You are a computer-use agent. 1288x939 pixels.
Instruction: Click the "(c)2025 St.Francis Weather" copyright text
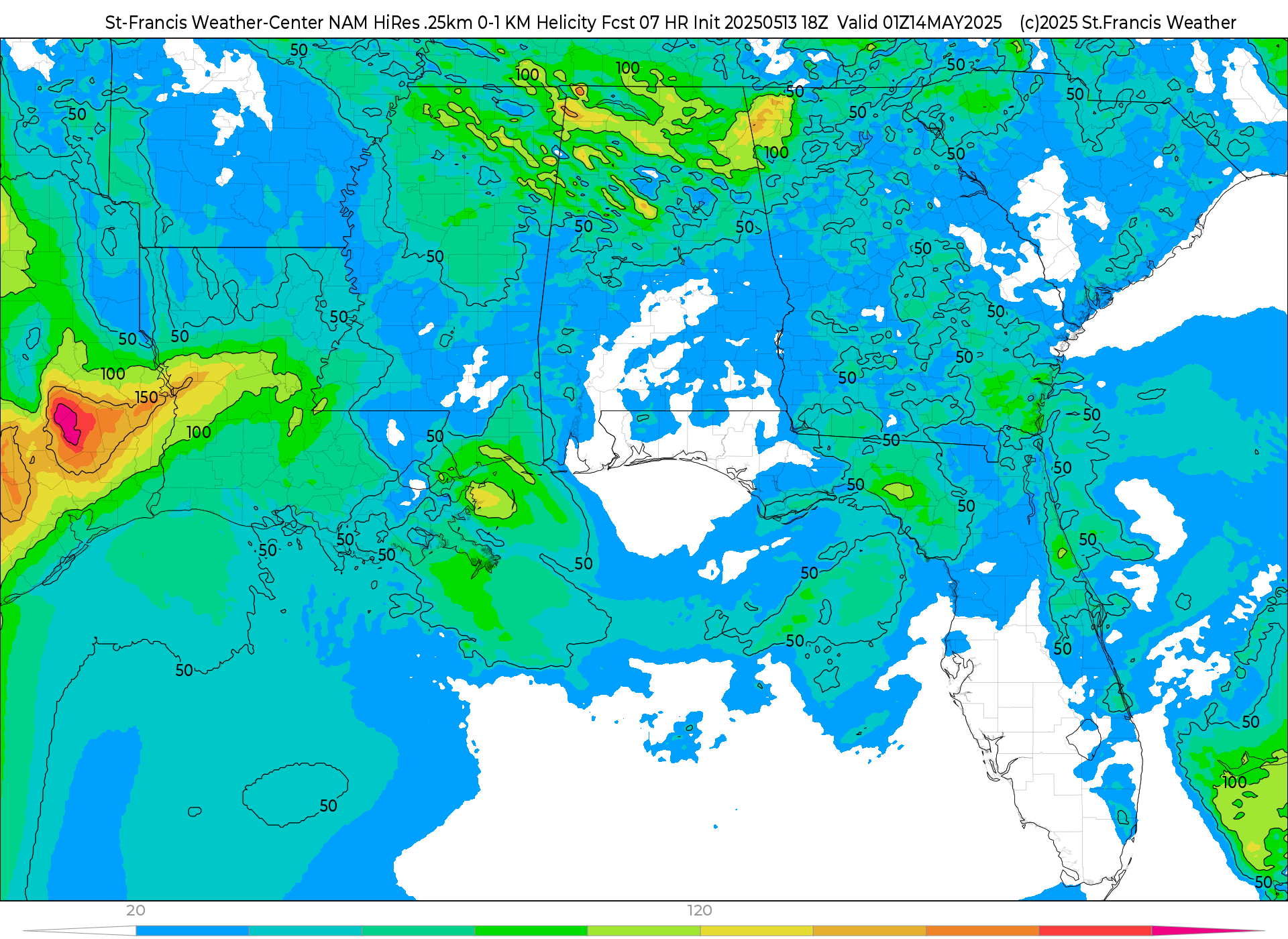[1128, 22]
